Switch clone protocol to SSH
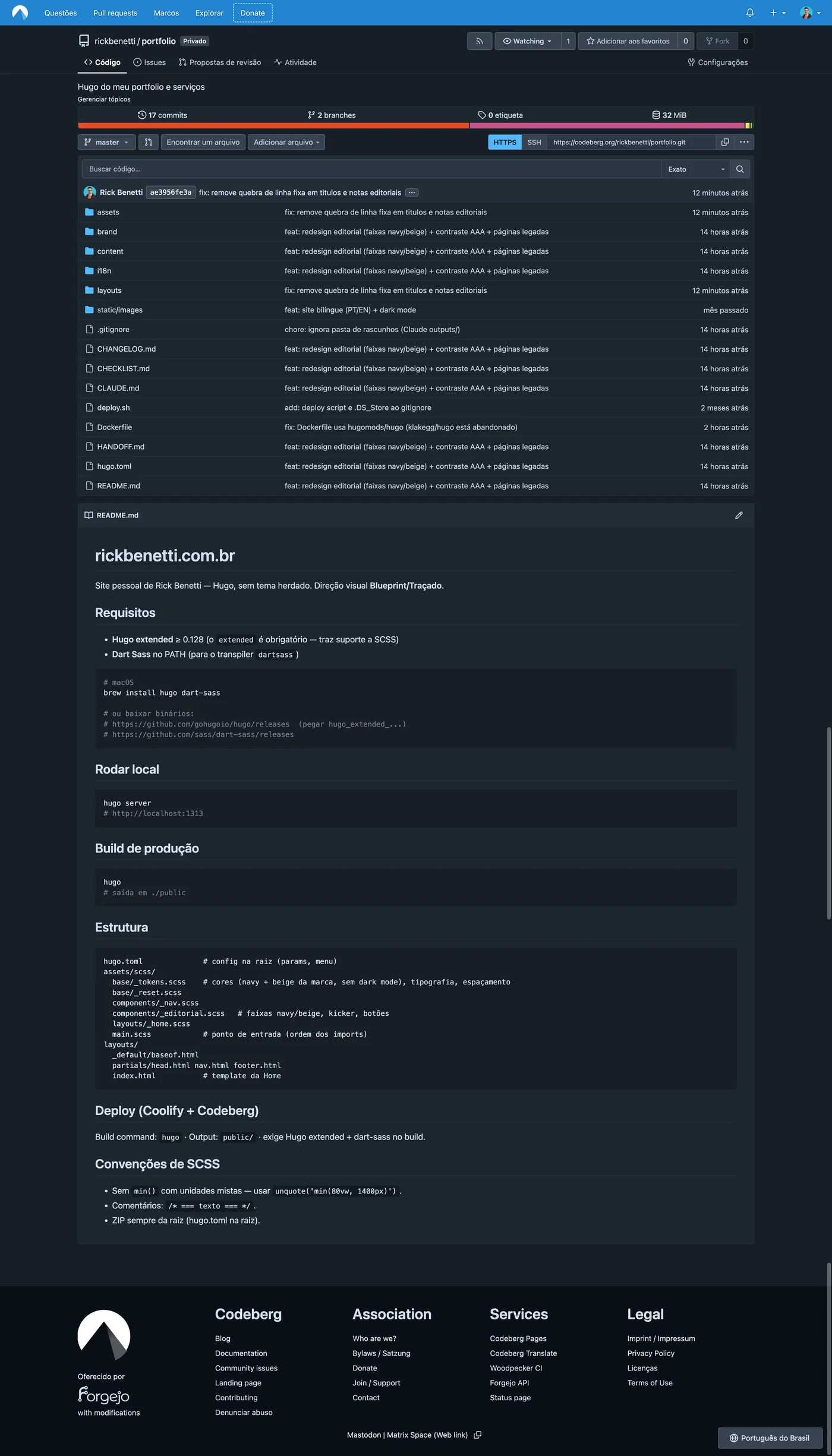 pyautogui.click(x=534, y=142)
